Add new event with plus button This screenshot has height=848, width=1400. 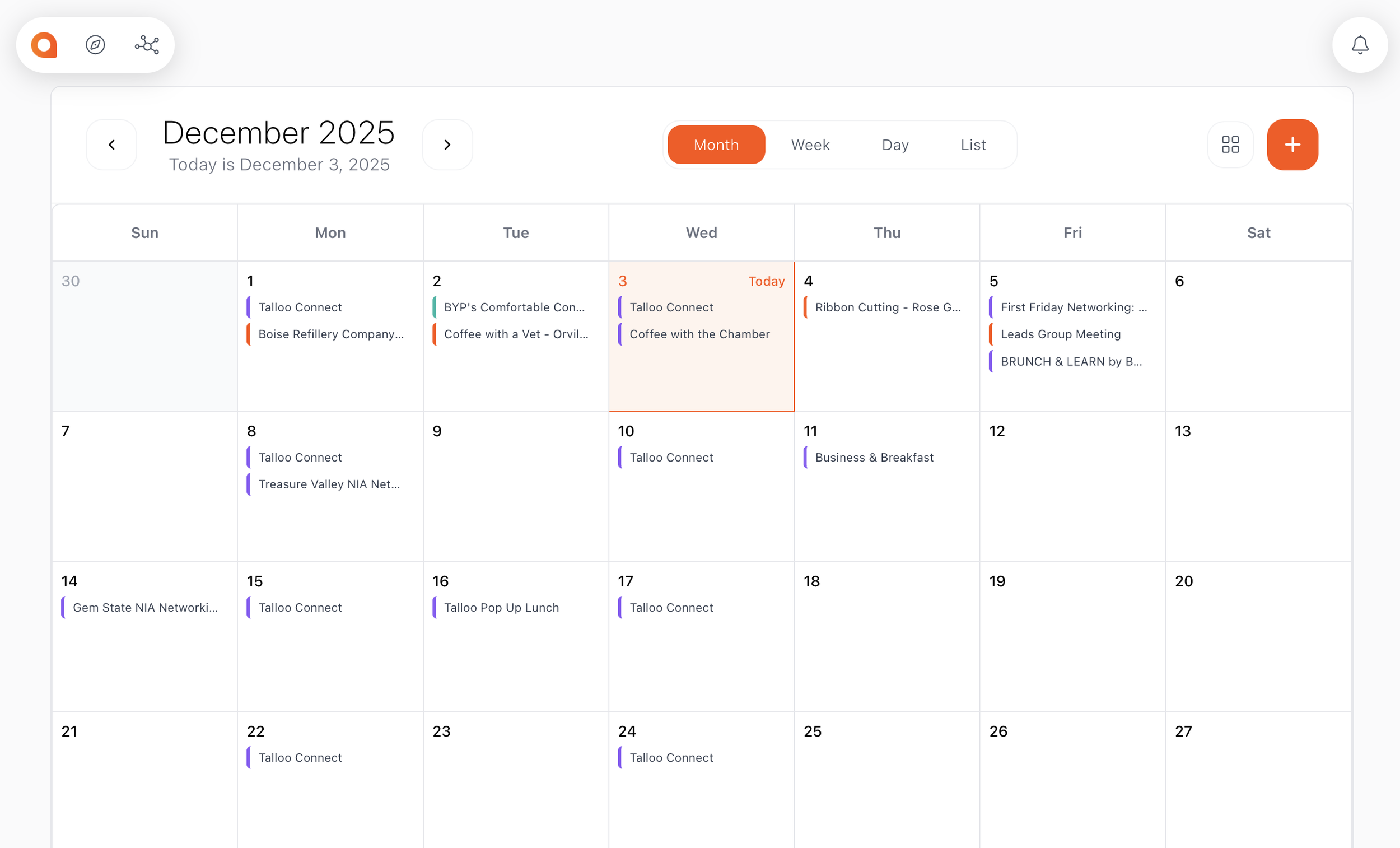1292,145
